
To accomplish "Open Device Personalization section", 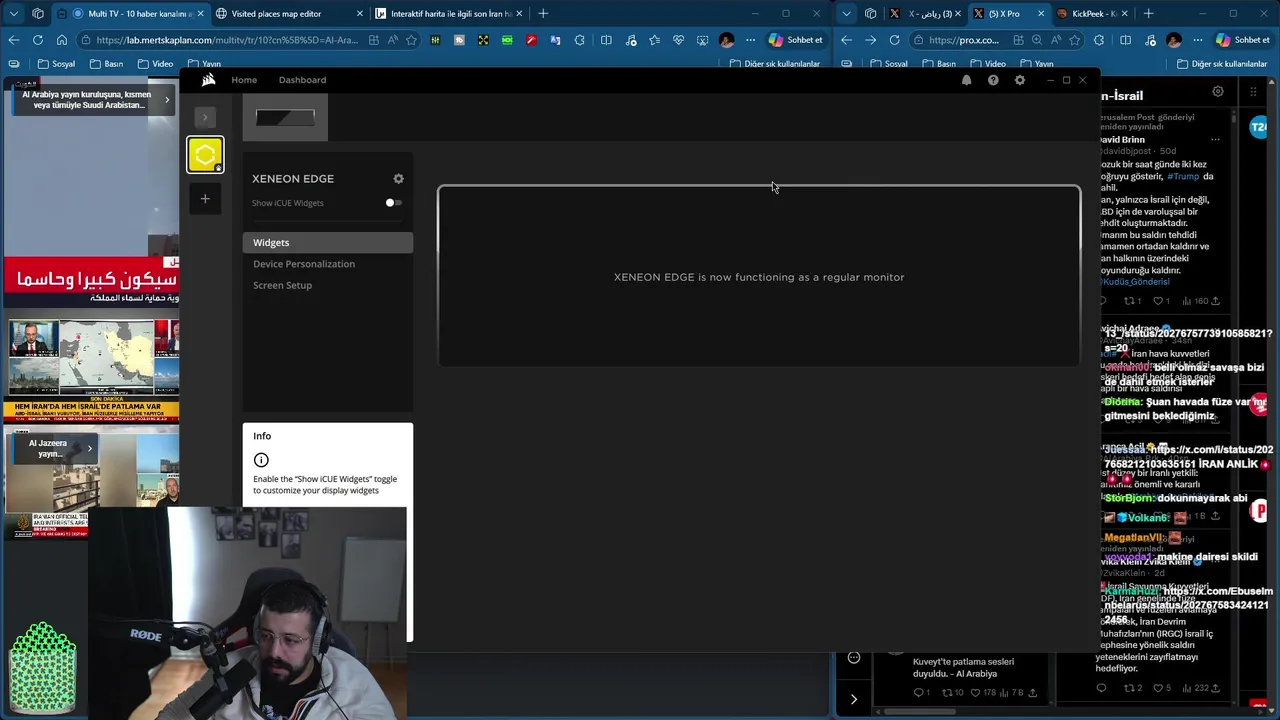I will coord(304,264).
